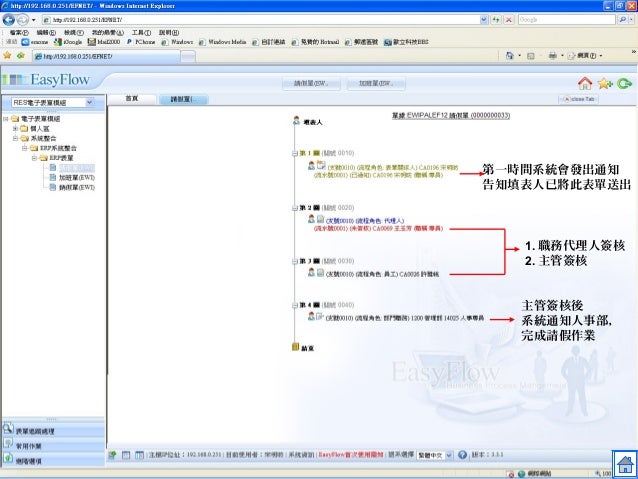
Task: Click the document icon under step 第 1
Action: pos(321,165)
